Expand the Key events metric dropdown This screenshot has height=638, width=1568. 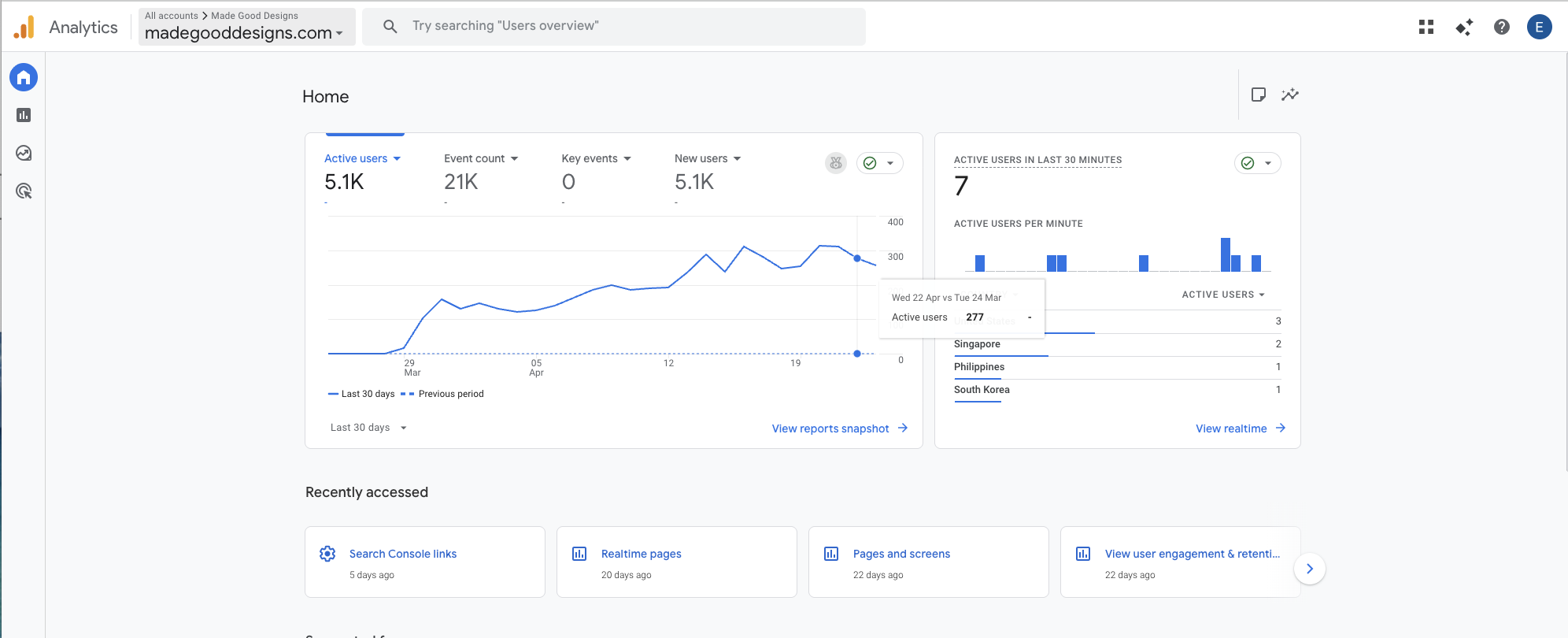coord(627,158)
